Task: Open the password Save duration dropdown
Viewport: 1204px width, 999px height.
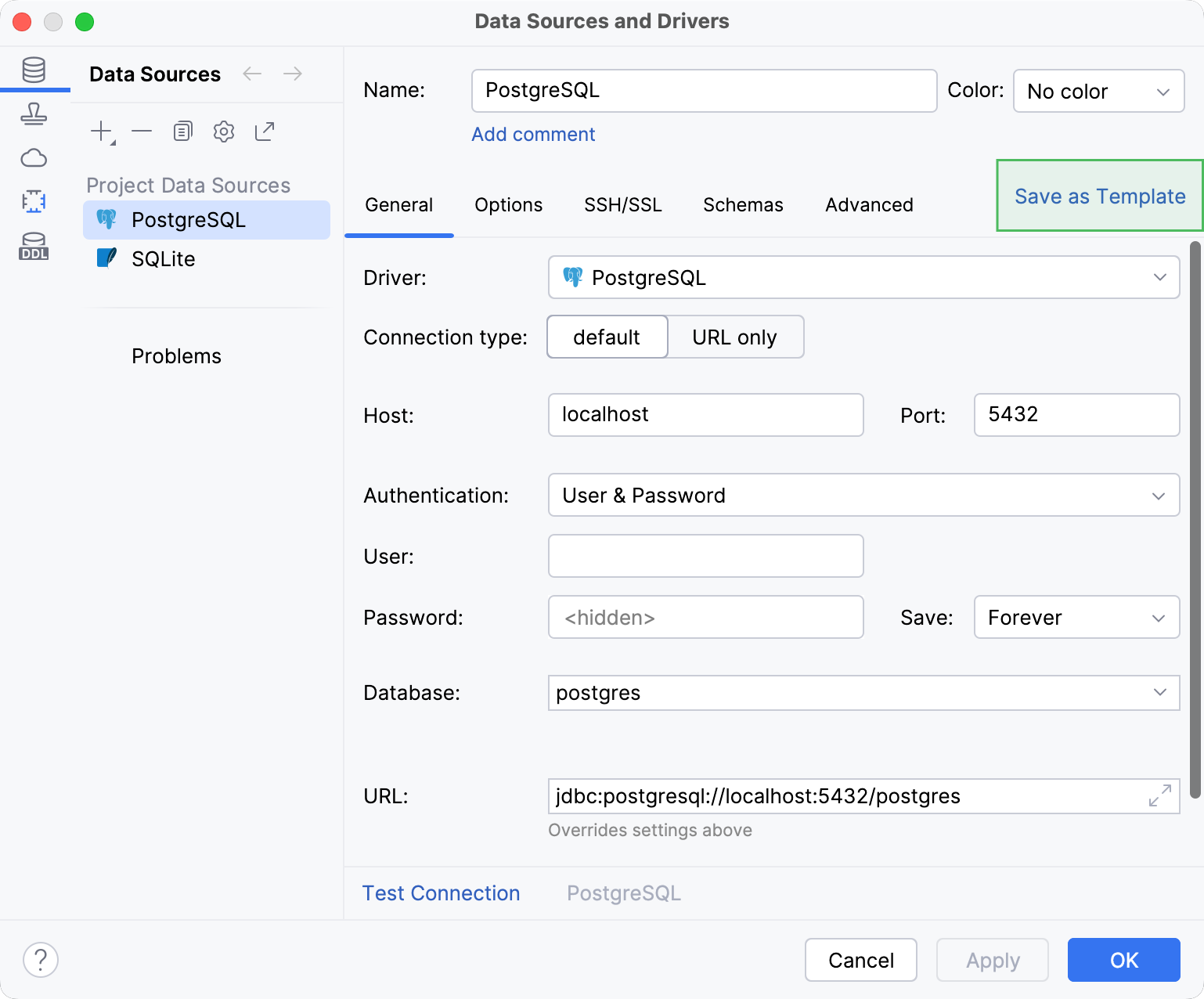Action: click(x=1076, y=617)
